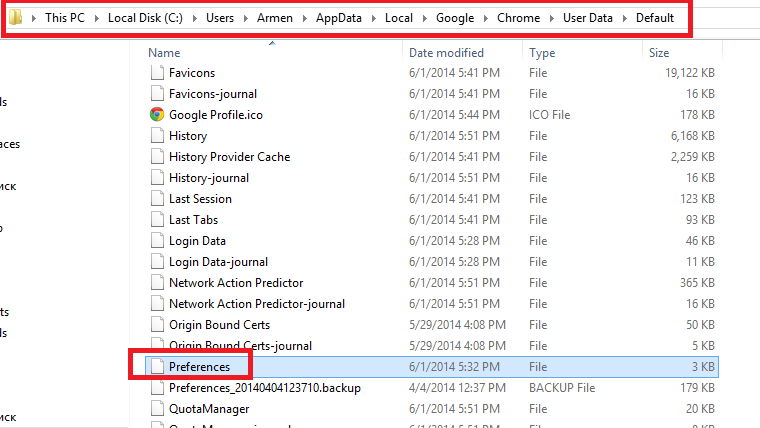Click the Last Session file icon
Image resolution: width=760 pixels, height=428 pixels.
(x=157, y=199)
